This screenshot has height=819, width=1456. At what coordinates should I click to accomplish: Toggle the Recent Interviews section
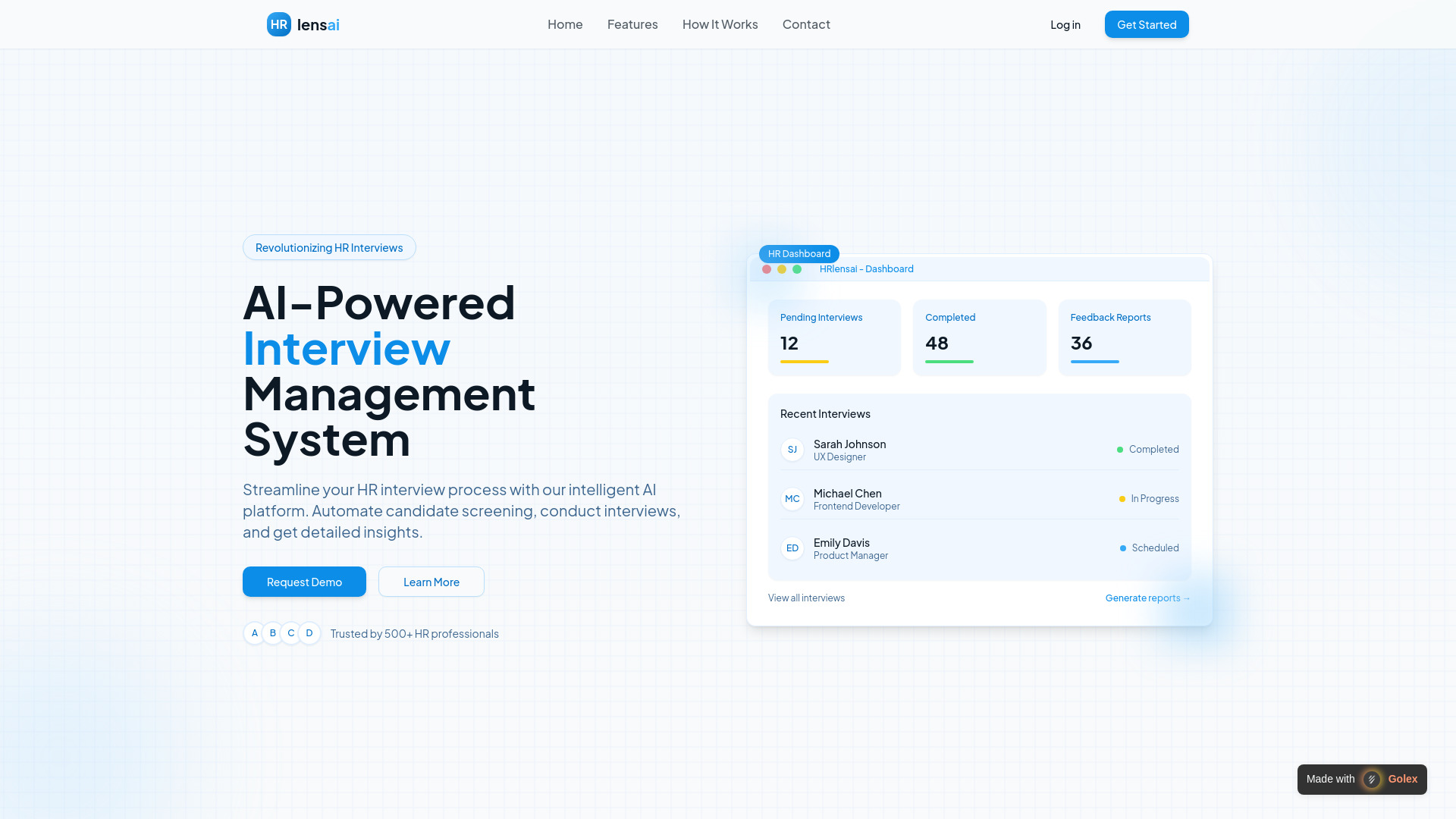(x=825, y=413)
